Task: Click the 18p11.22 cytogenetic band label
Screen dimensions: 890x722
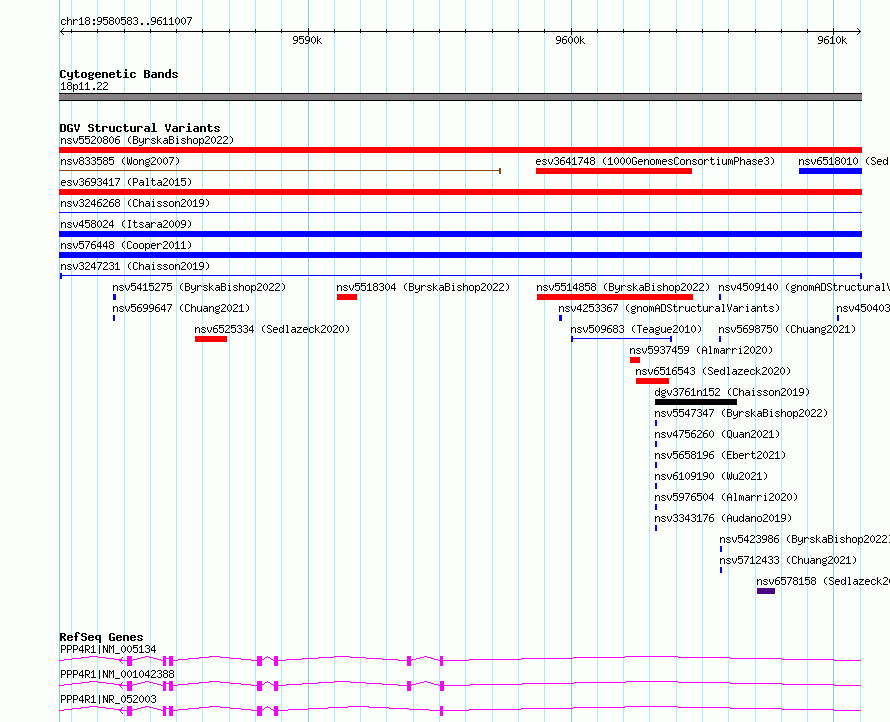Action: click(x=84, y=86)
